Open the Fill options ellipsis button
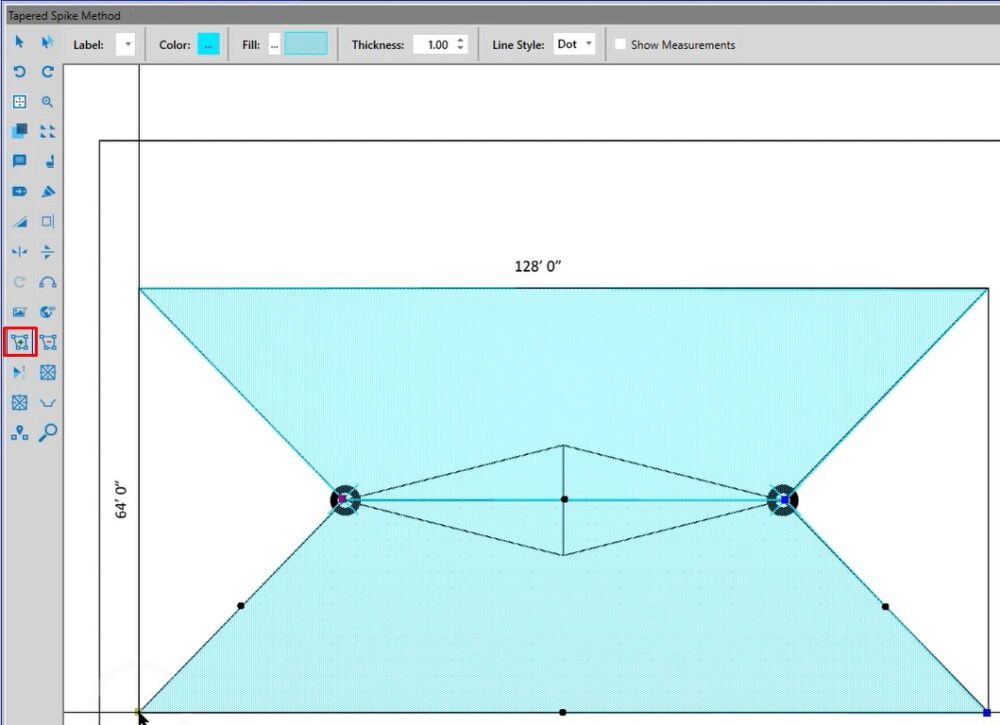 coord(274,45)
